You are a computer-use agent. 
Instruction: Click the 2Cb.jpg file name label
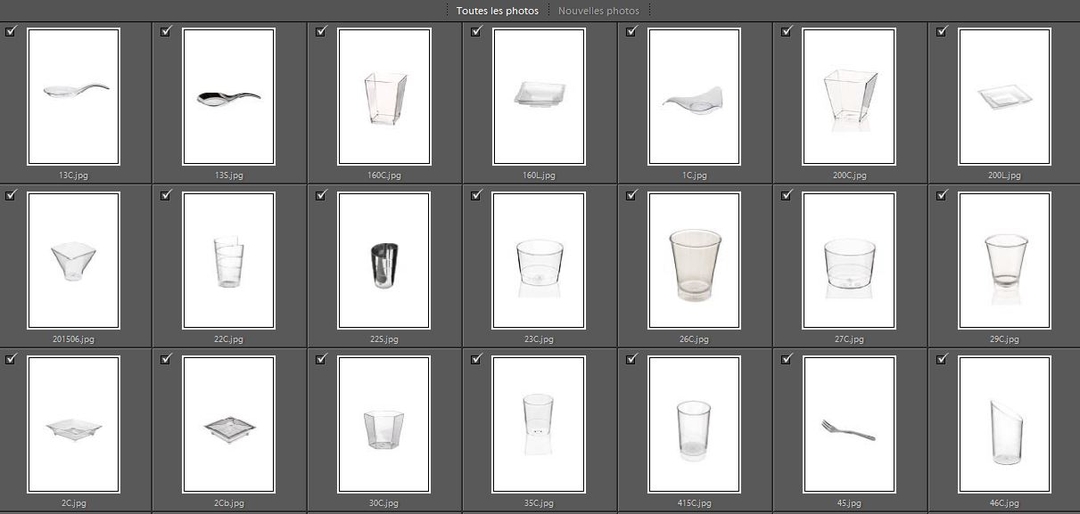[x=229, y=504]
